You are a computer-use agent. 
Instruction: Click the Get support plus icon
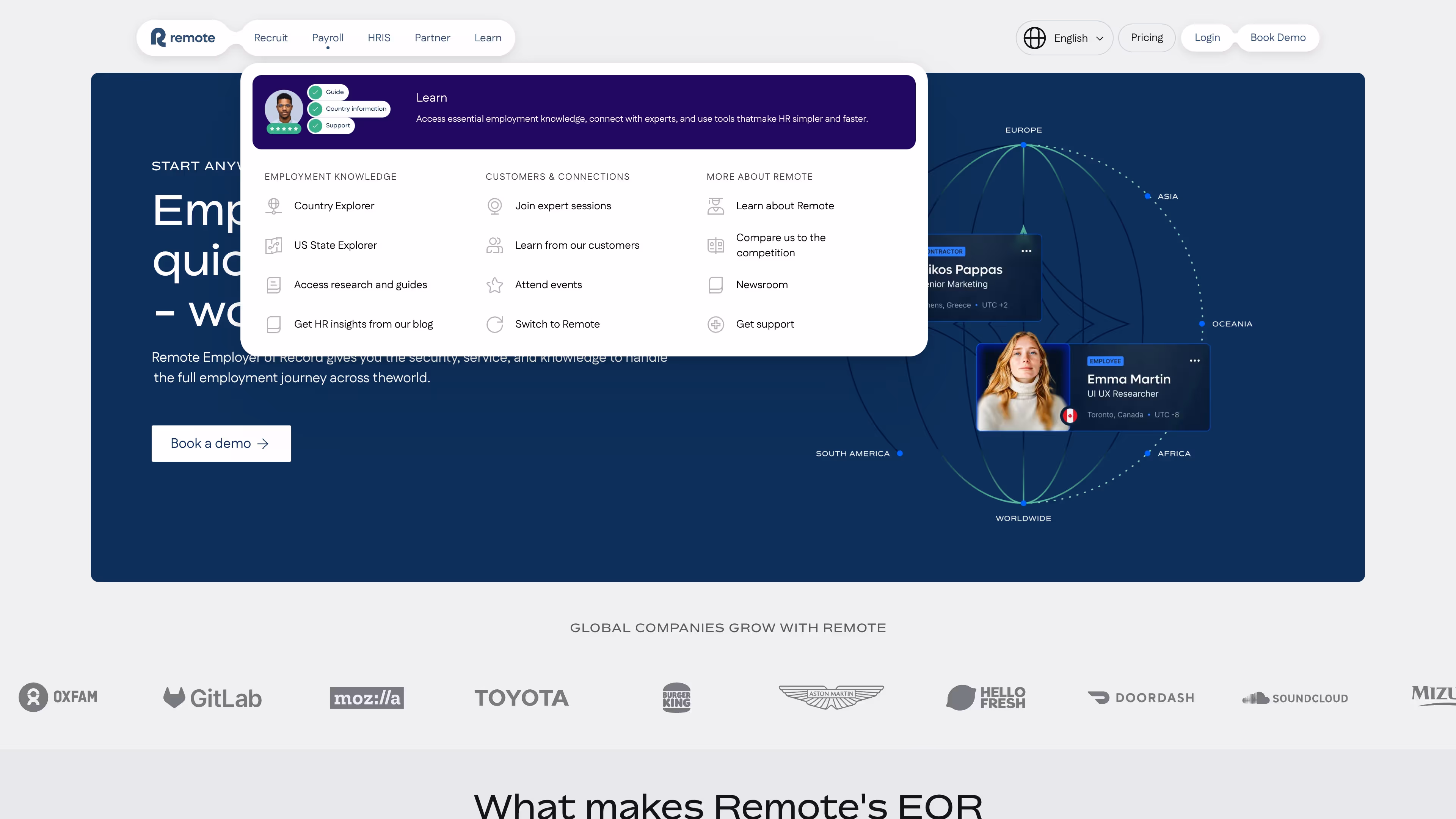tap(715, 324)
